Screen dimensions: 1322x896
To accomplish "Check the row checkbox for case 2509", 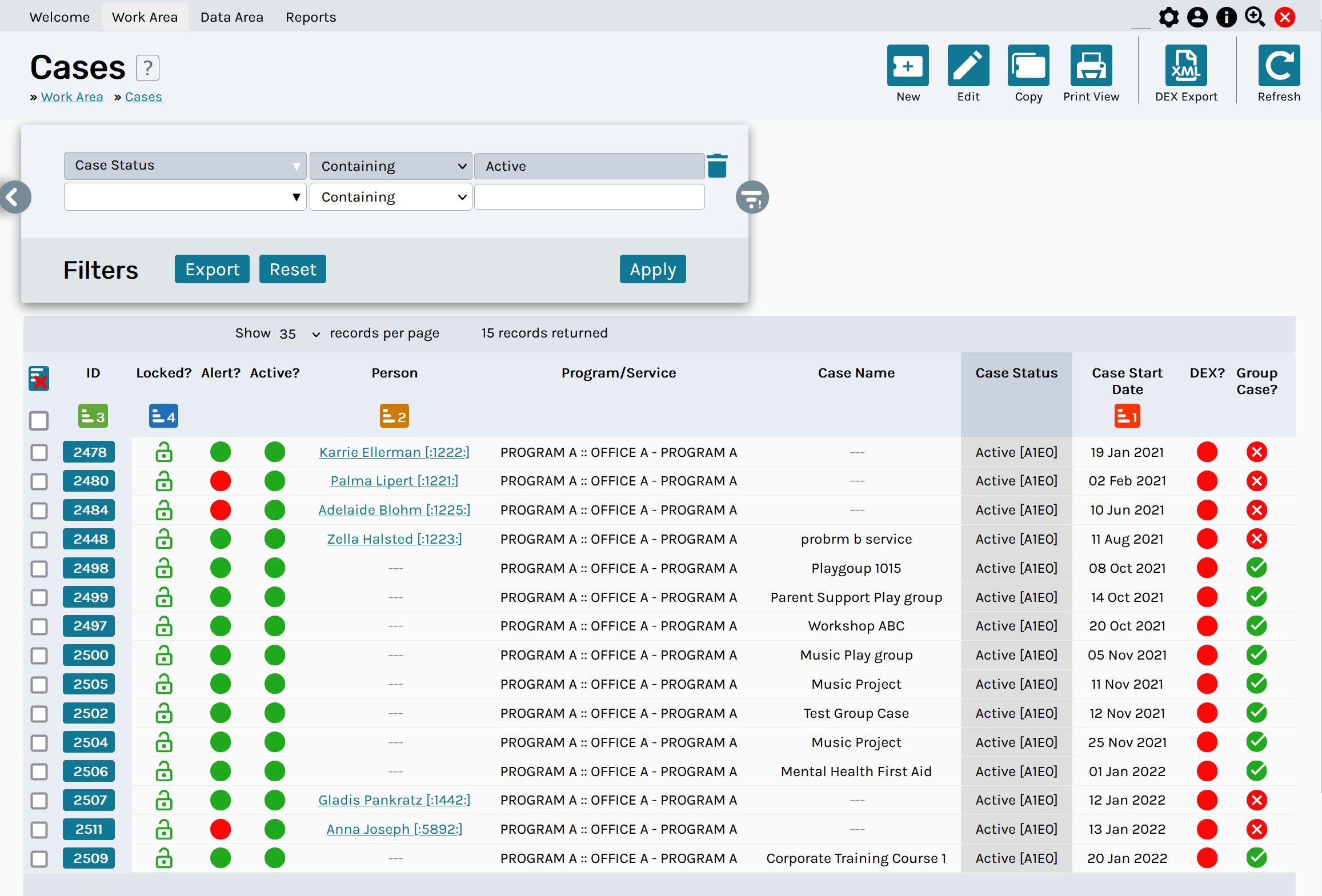I will click(x=39, y=858).
